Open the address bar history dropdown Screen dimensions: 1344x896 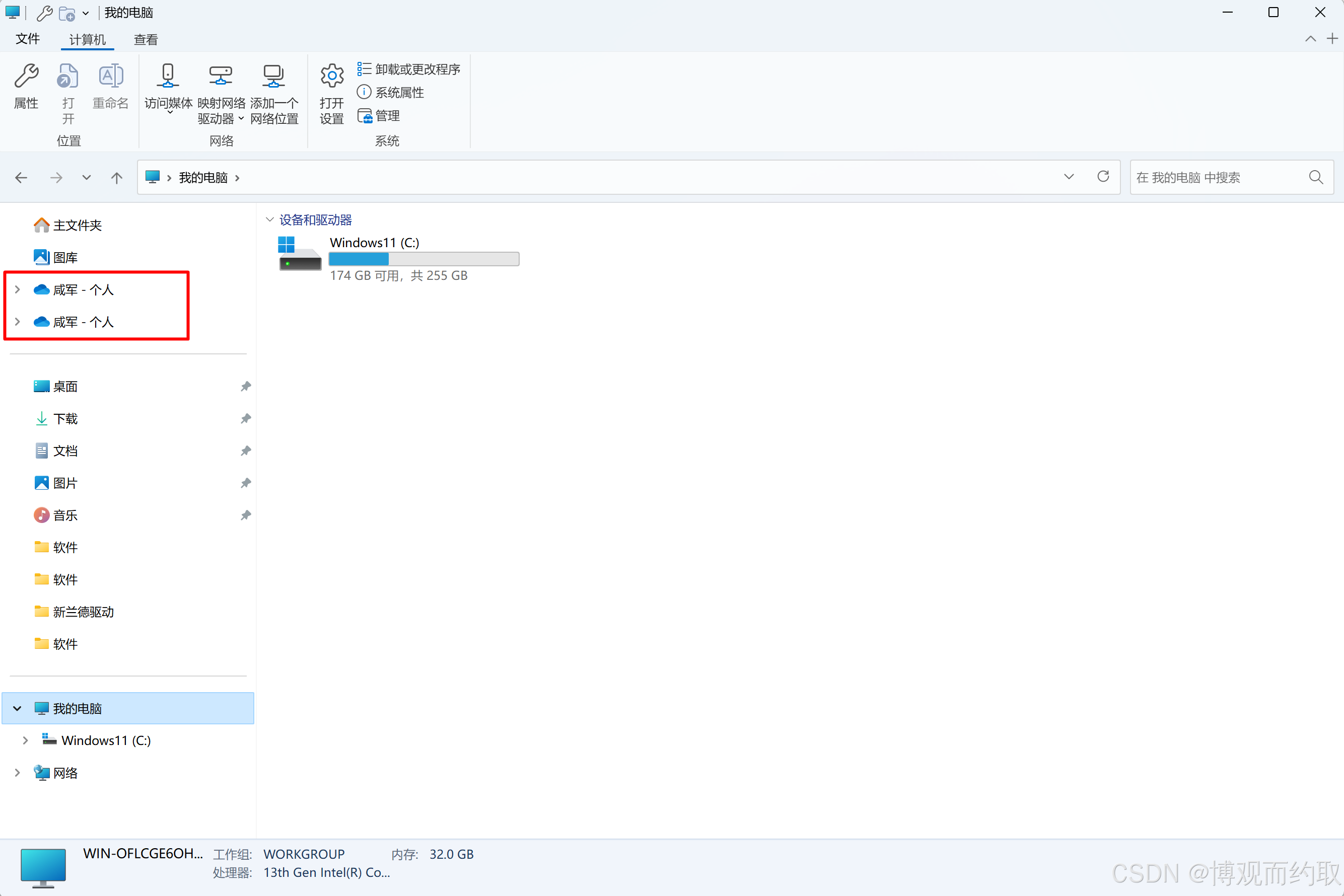(1069, 177)
